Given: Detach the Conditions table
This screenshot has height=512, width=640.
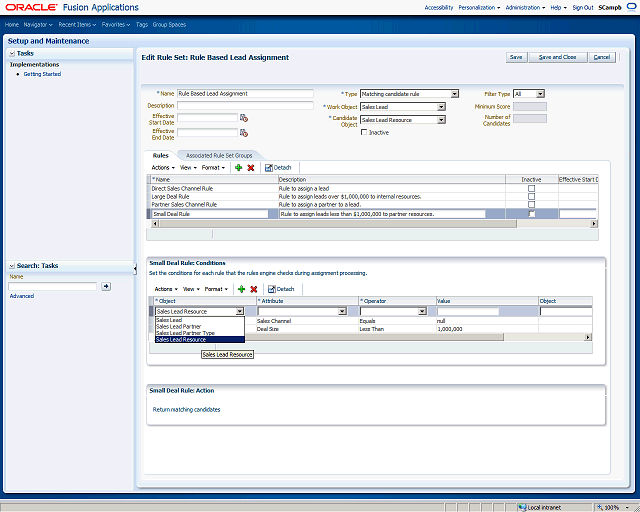Looking at the screenshot, I should pyautogui.click(x=281, y=289).
